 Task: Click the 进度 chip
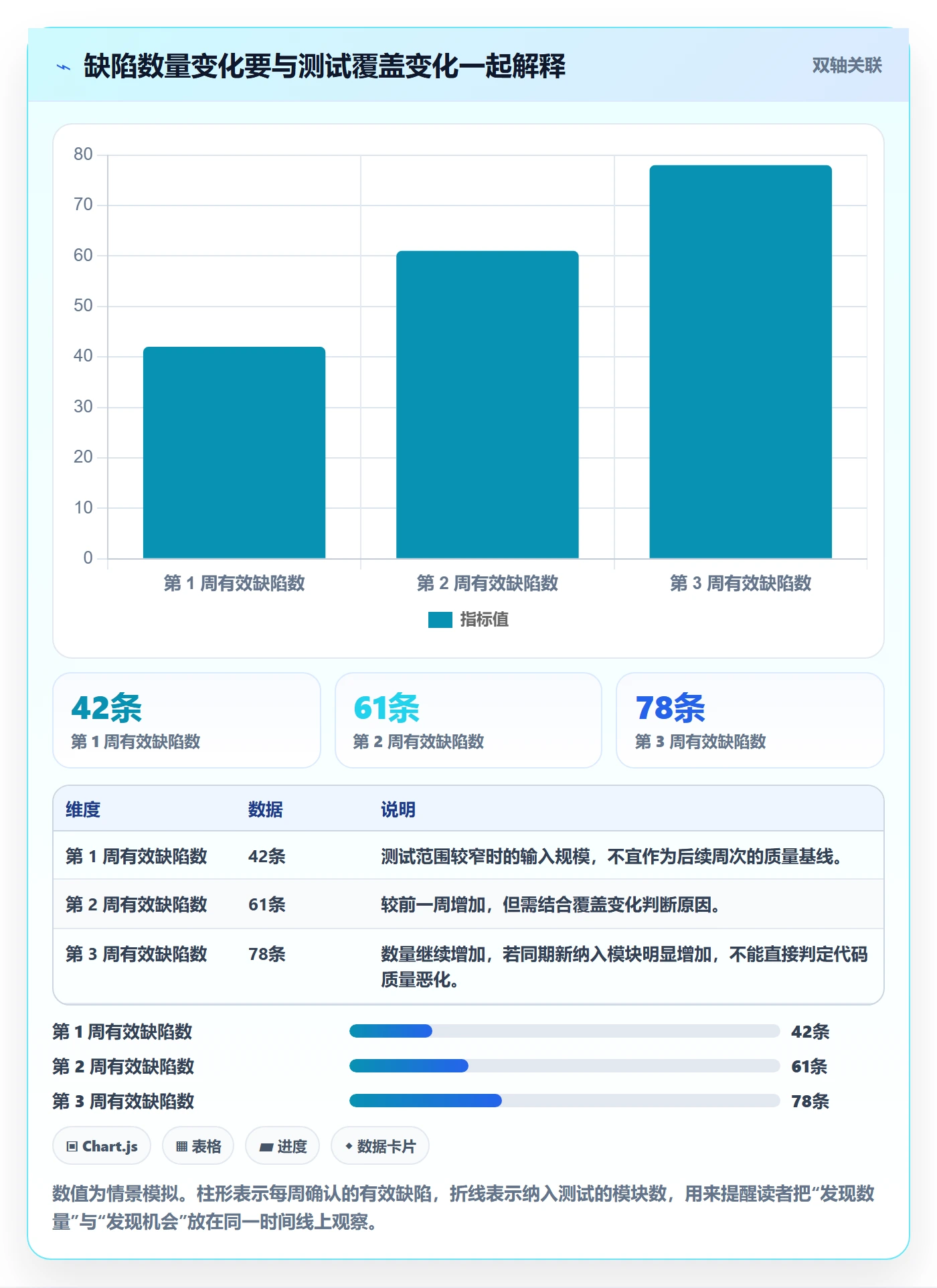tap(282, 1146)
